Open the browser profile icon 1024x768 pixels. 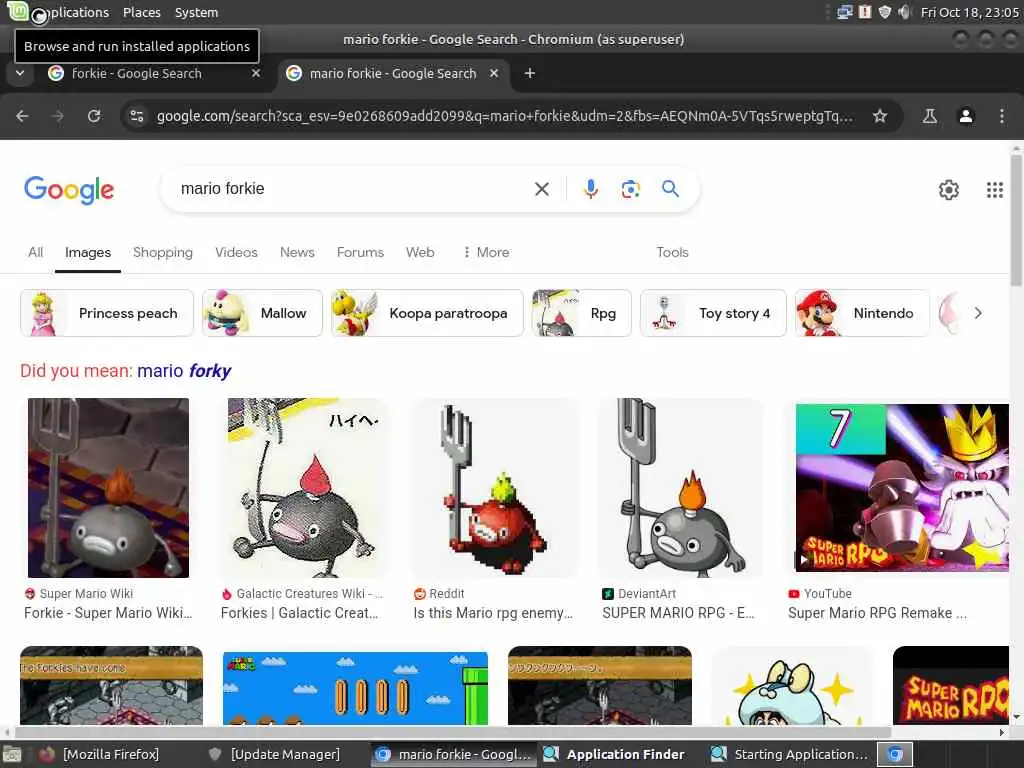click(965, 116)
